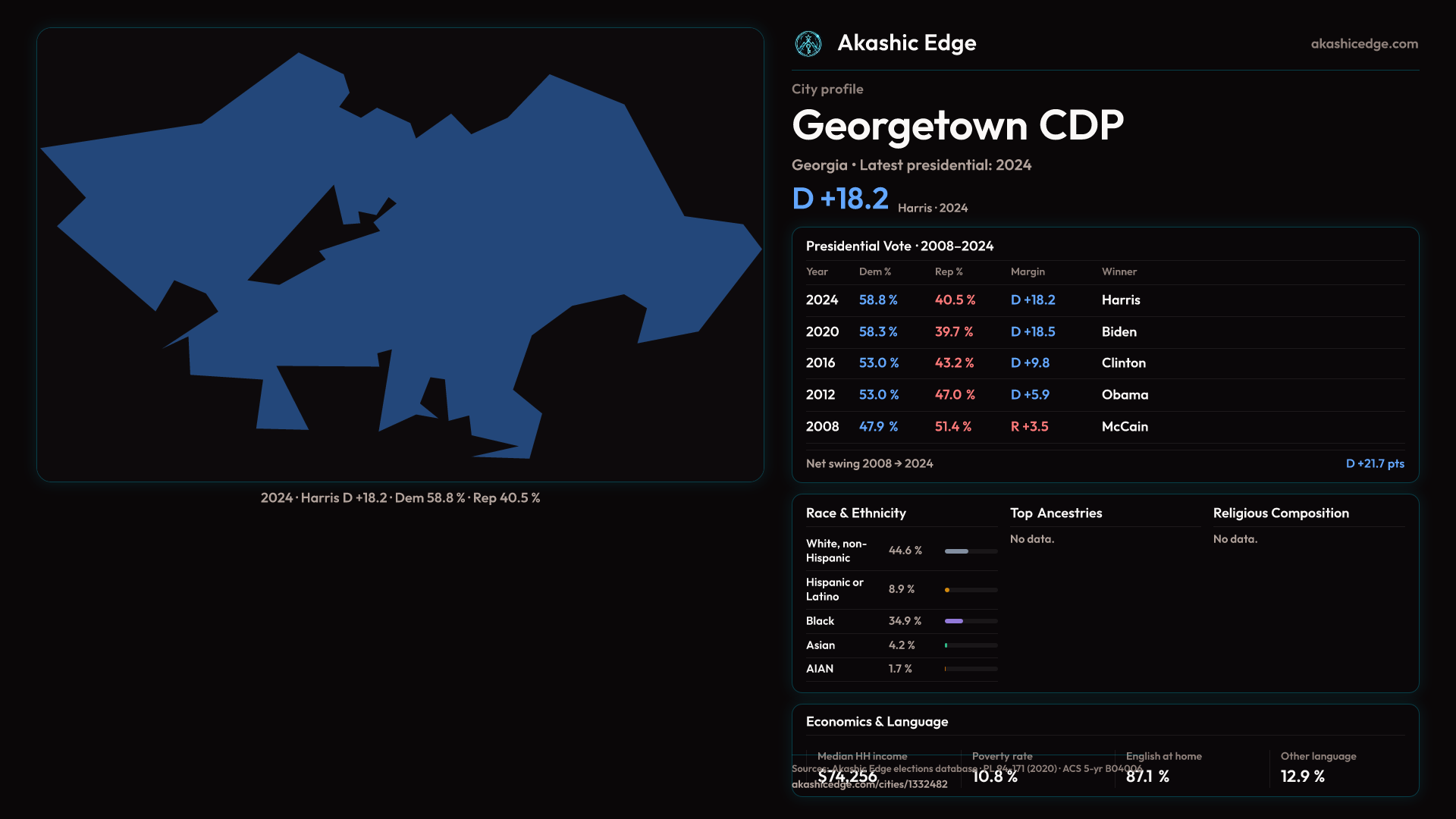Click the Akashic Edge logo icon
Viewport: 1456px width, 819px height.
pos(808,44)
